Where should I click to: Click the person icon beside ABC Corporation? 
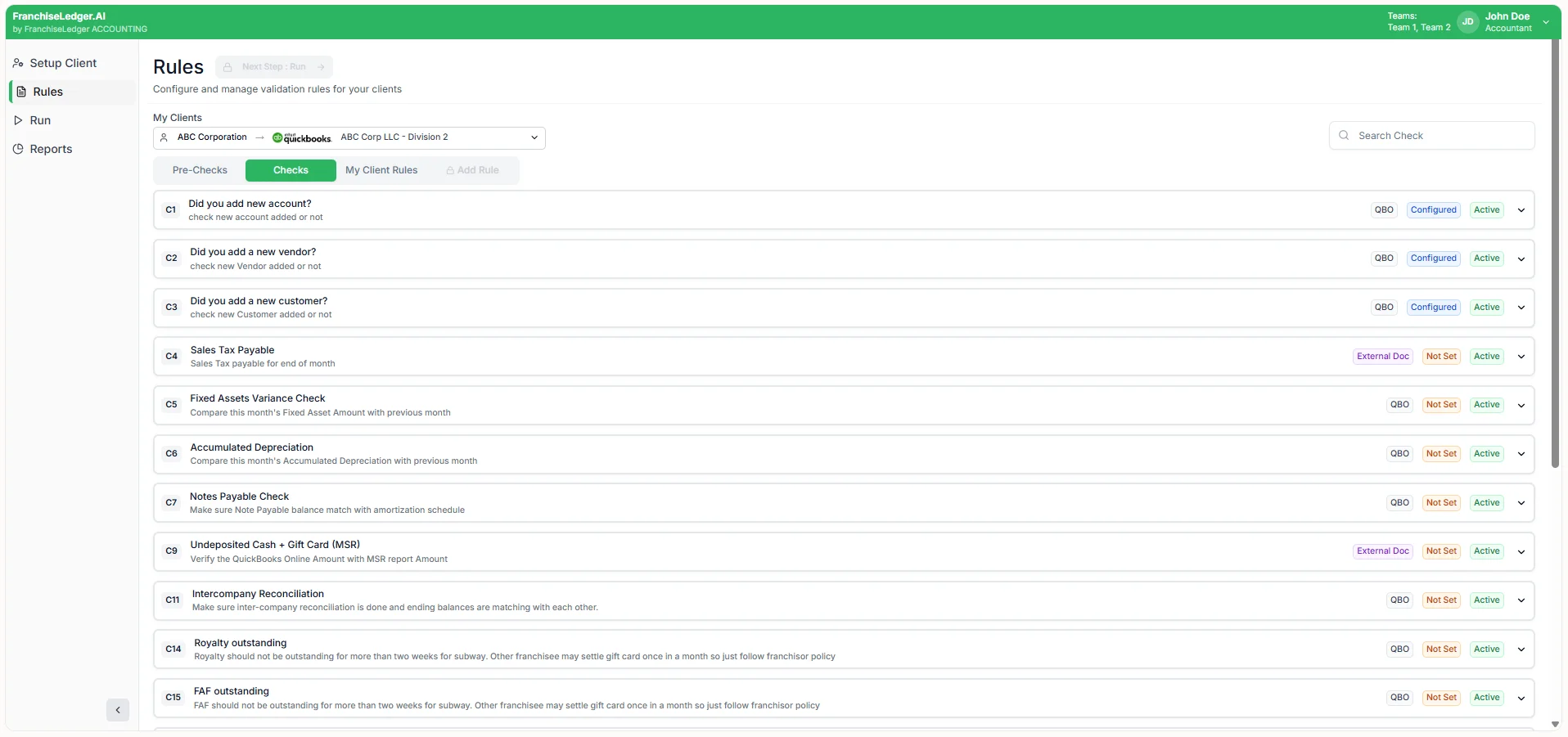click(x=164, y=137)
